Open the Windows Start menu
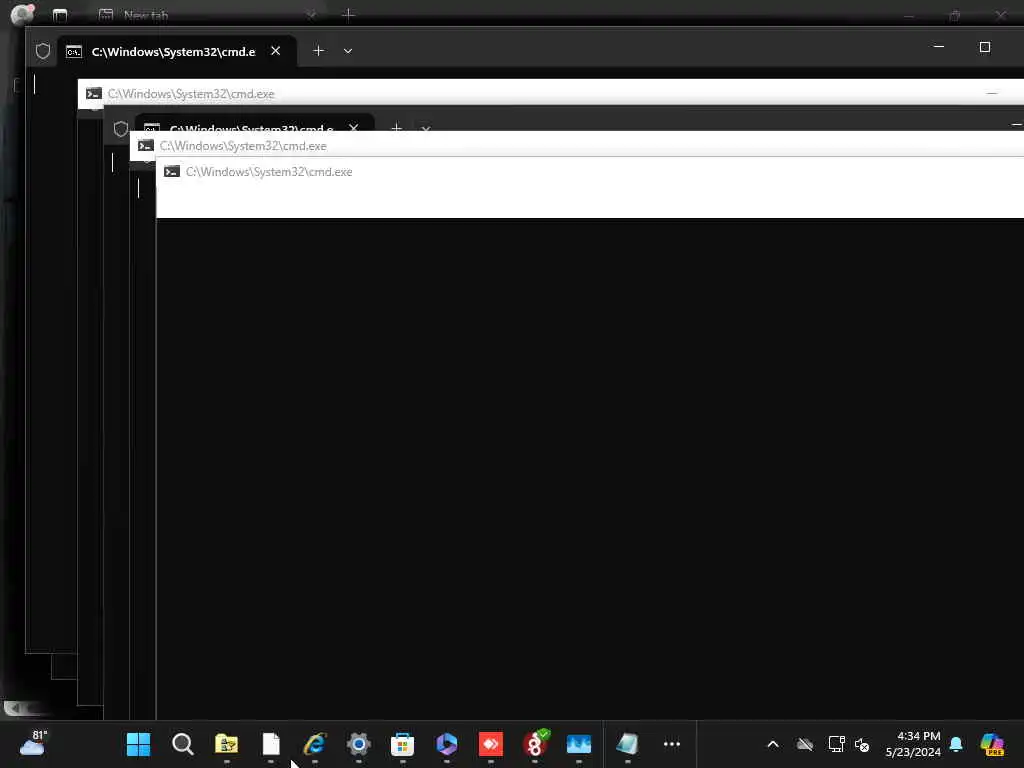Image resolution: width=1024 pixels, height=768 pixels. (138, 744)
